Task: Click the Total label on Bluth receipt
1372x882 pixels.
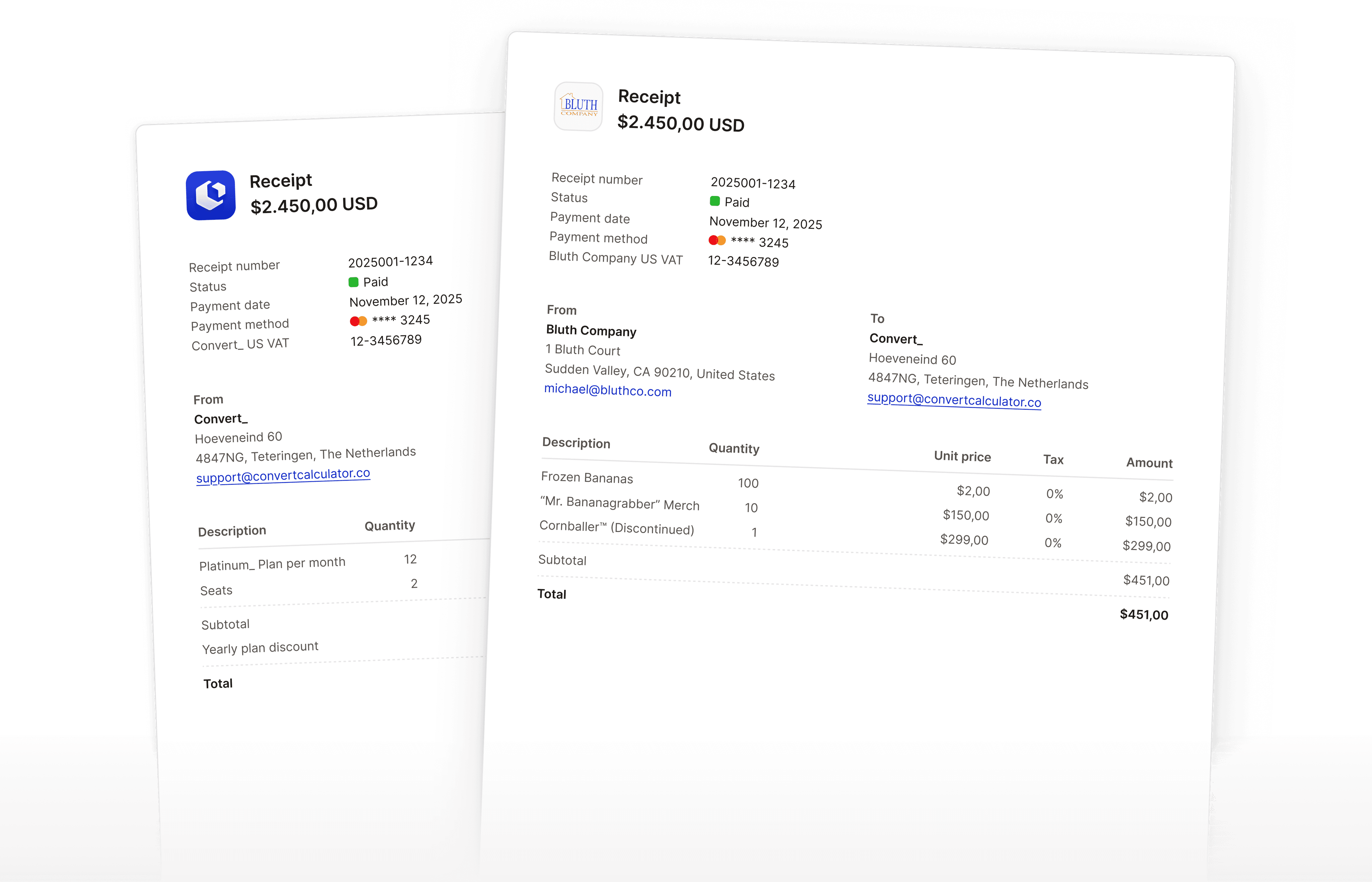Action: click(551, 594)
